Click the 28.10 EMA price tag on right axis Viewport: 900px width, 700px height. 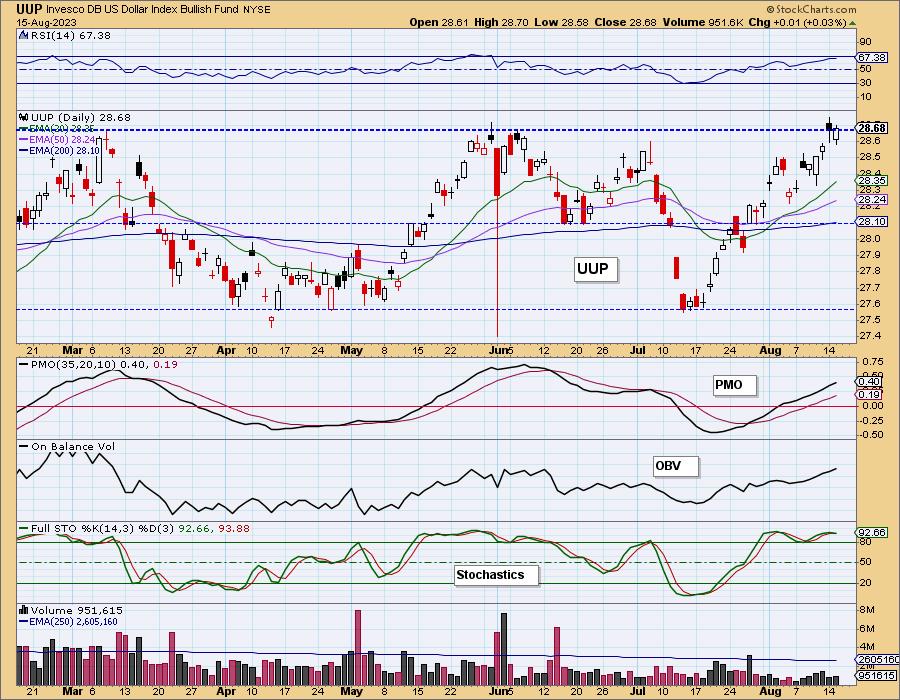[x=872, y=221]
